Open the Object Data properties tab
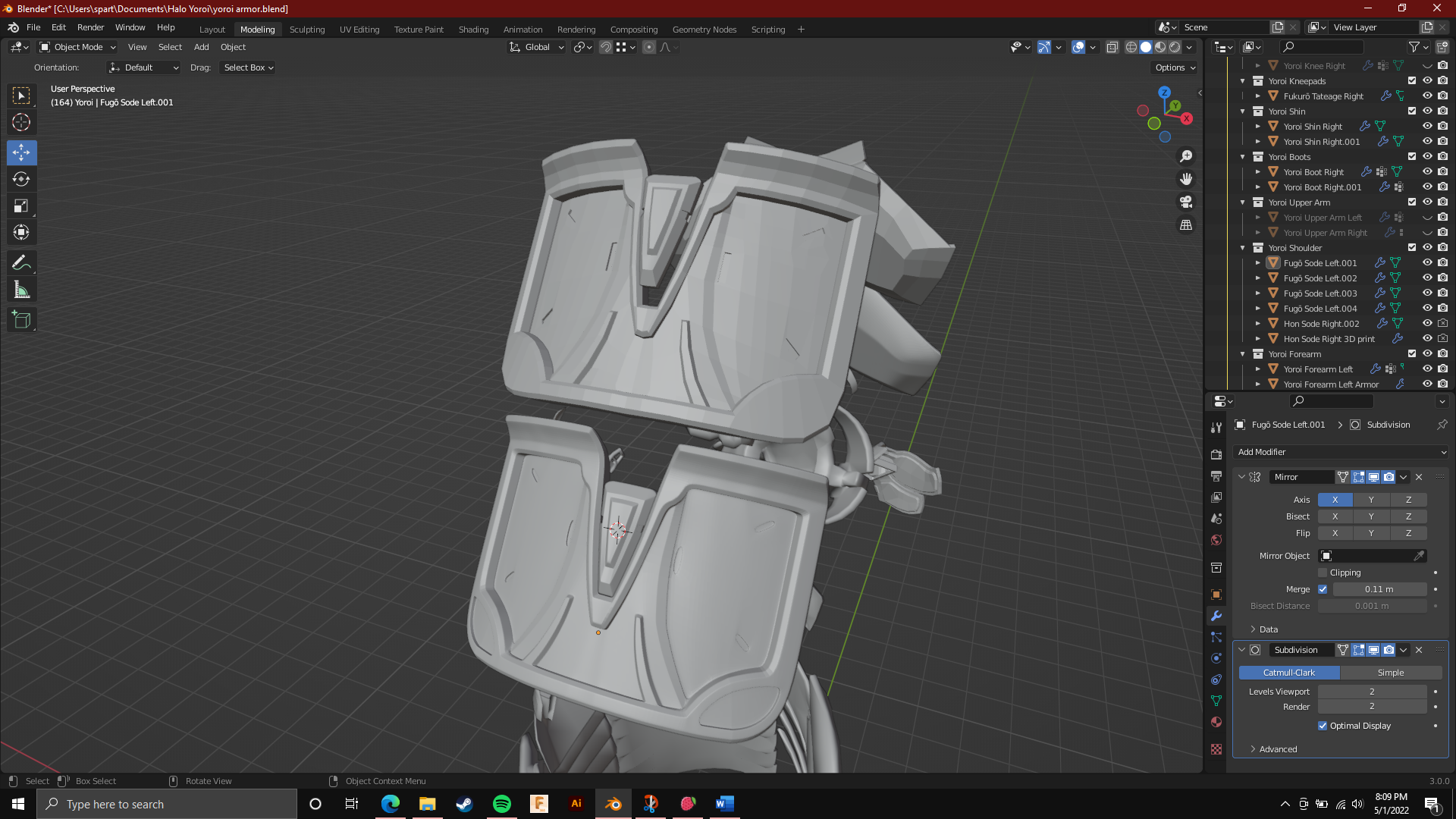 coord(1216,701)
